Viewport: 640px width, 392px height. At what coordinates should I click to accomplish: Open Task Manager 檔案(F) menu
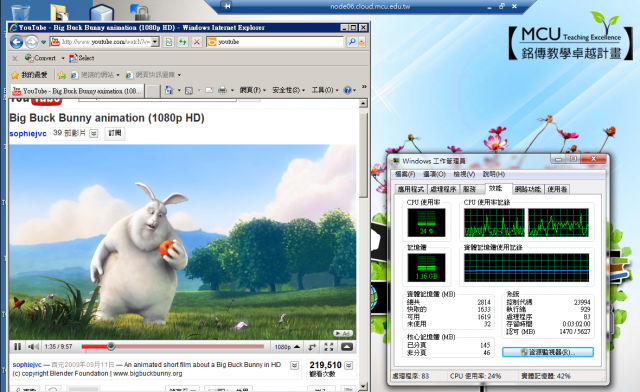[405, 174]
